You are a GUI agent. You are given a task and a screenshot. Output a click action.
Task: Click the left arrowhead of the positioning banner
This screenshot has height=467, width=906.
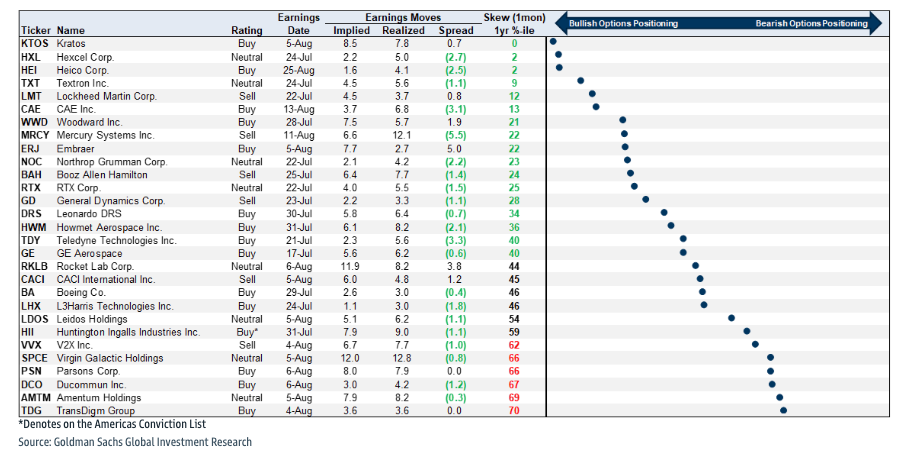(552, 22)
